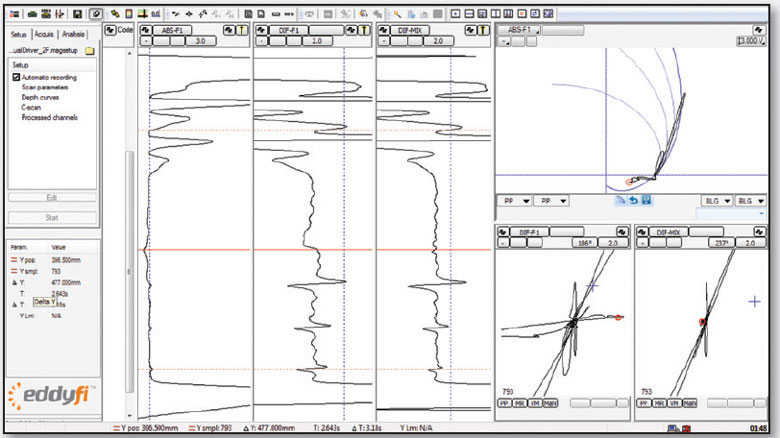This screenshot has width=780, height=438.
Task: Click the Start button
Action: tap(52, 218)
